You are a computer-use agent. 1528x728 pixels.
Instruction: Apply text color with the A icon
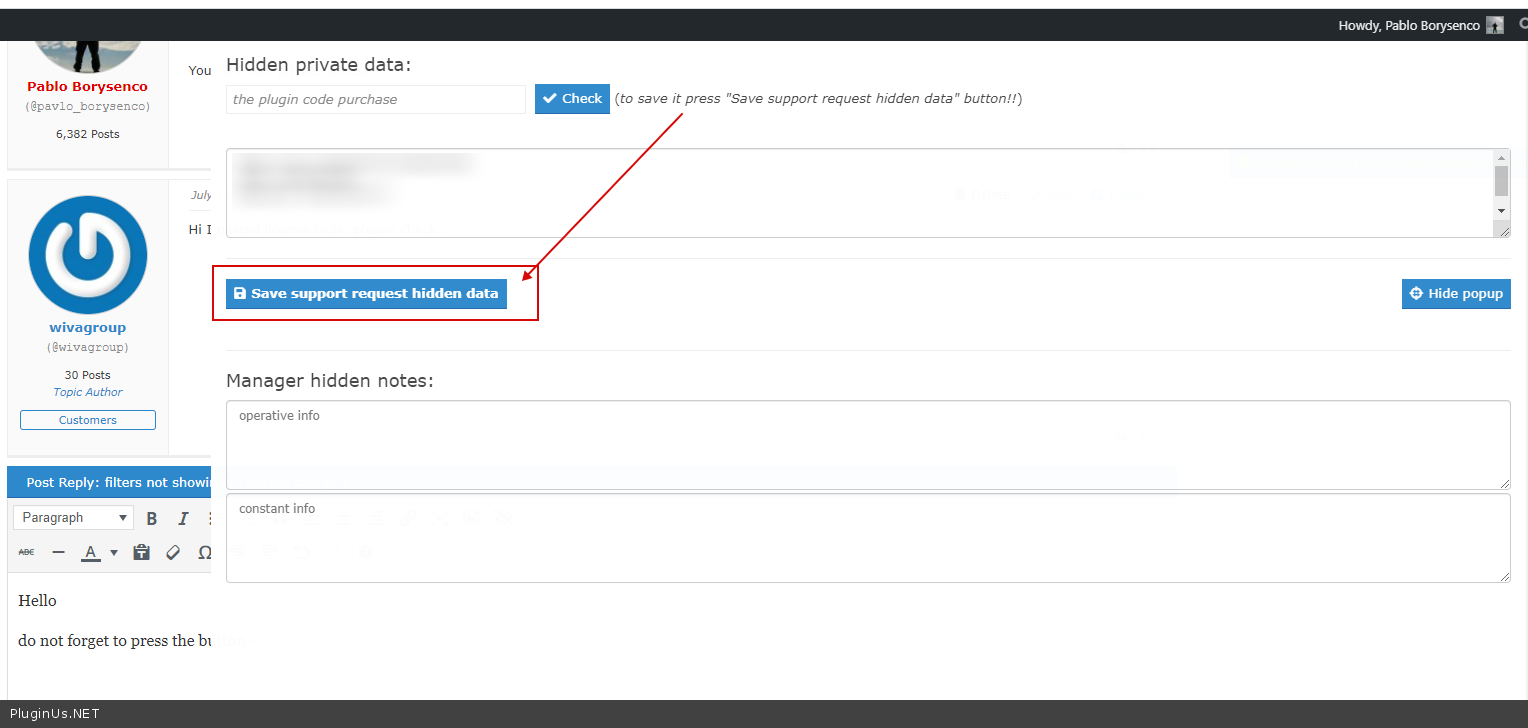(x=91, y=552)
